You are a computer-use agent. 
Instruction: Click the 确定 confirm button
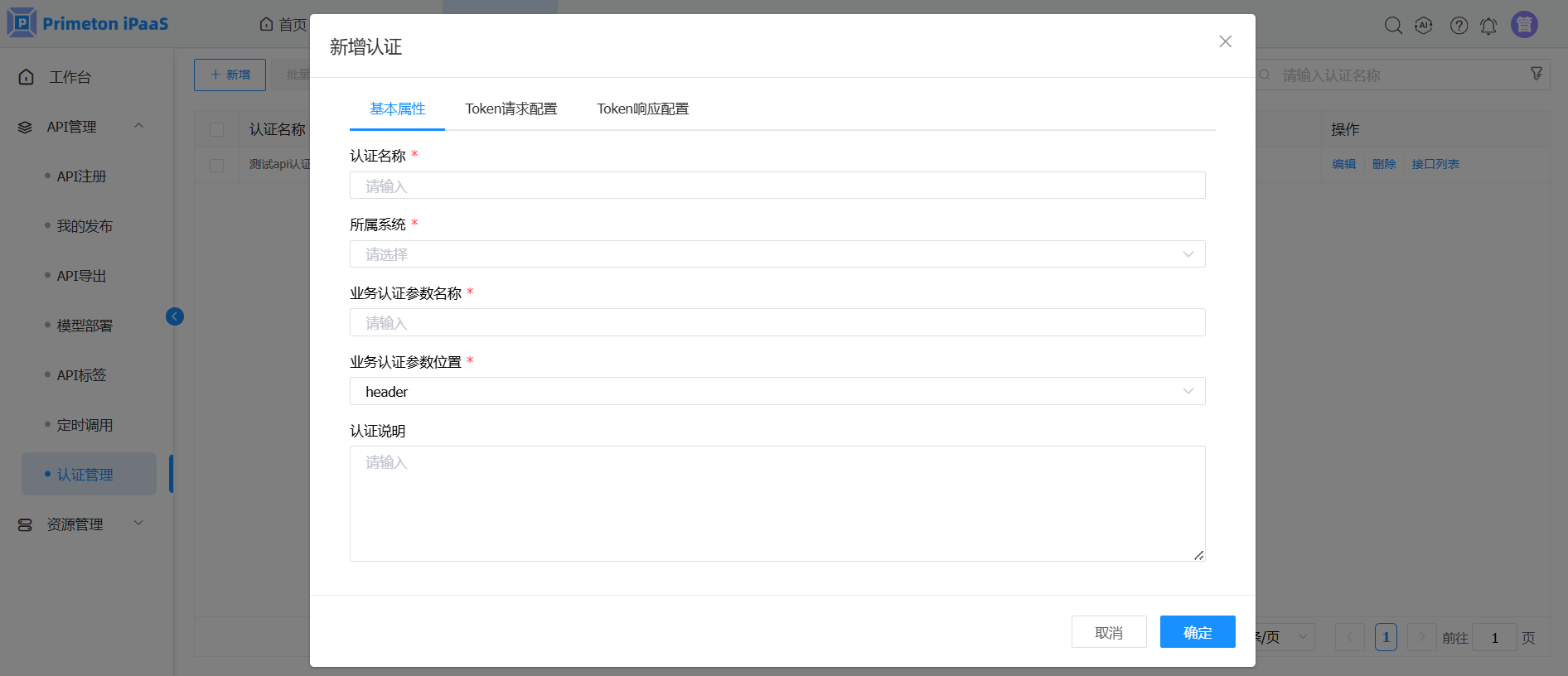point(1197,632)
